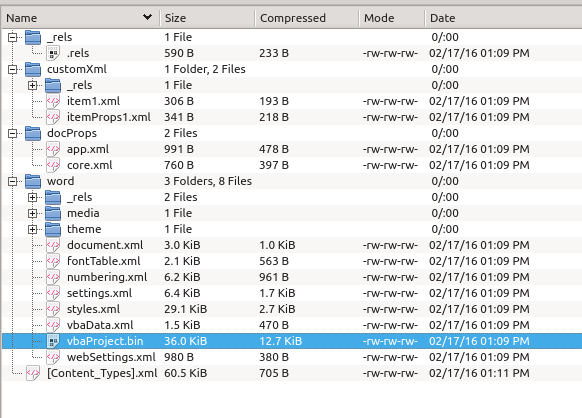The height and width of the screenshot is (418, 582).
Task: Collapse the top-level _rels folder
Action: [x=13, y=37]
